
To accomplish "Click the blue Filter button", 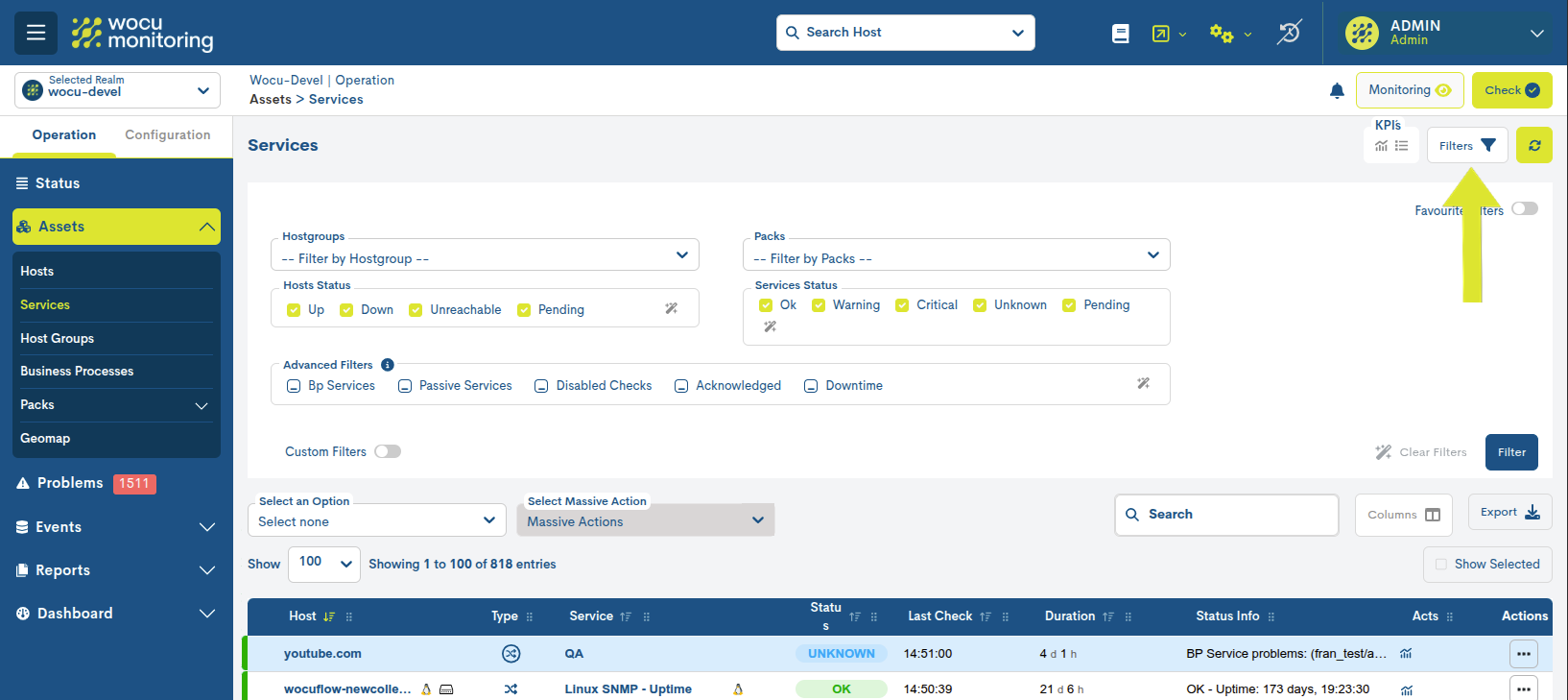I will 1510,452.
